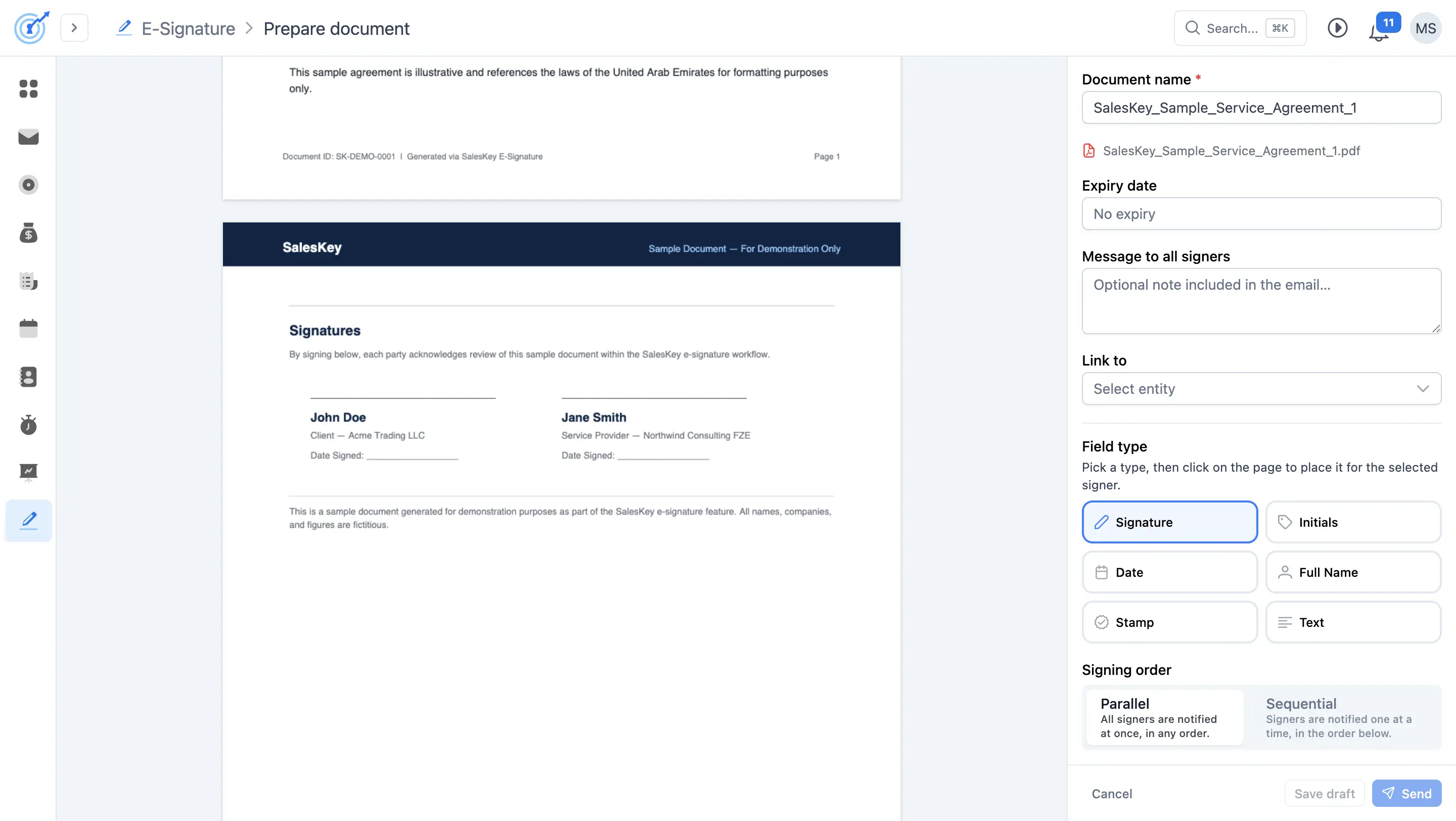Click John Doe's signature line on document
The height and width of the screenshot is (821, 1456).
[402, 398]
